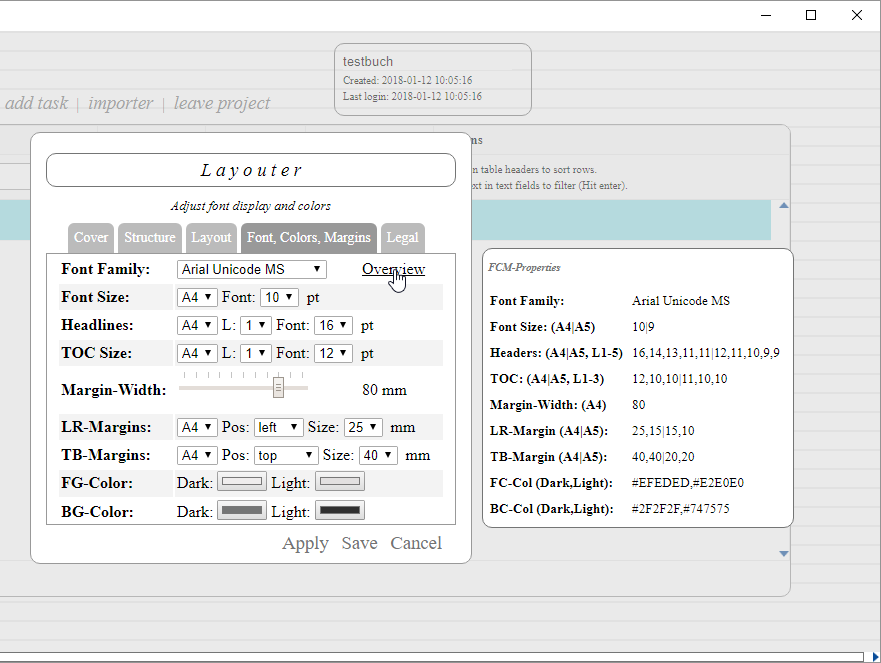
Task: Click the Apply button
Action: pyautogui.click(x=305, y=543)
